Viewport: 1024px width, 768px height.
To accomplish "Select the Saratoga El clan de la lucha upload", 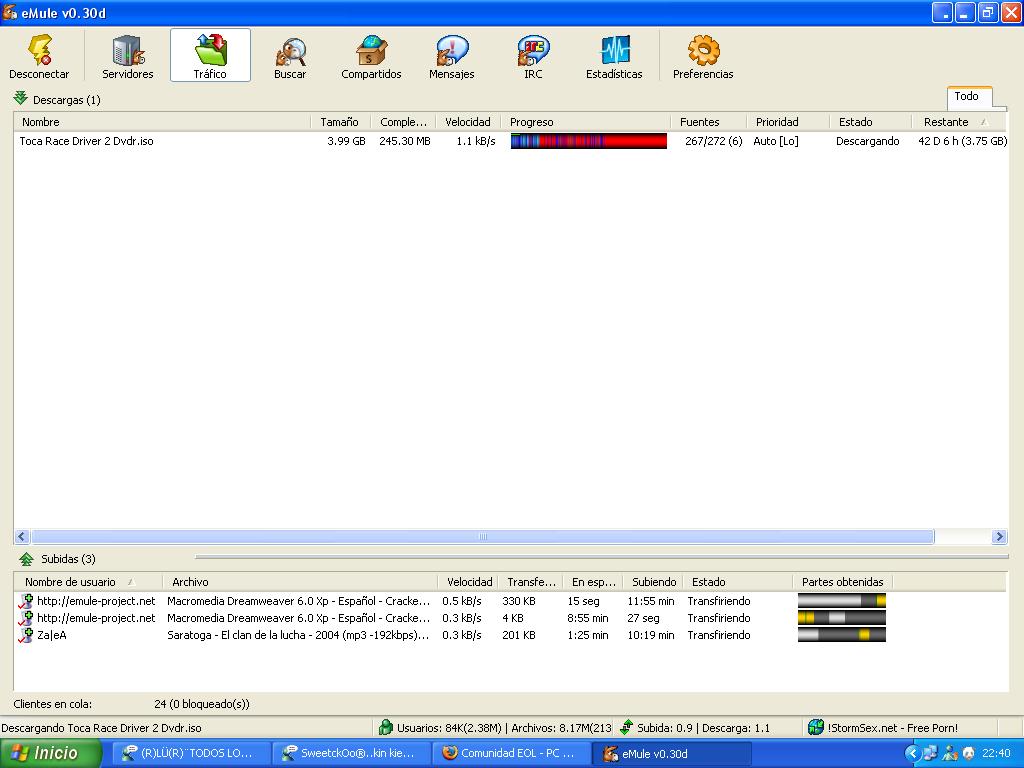I will tap(298, 635).
